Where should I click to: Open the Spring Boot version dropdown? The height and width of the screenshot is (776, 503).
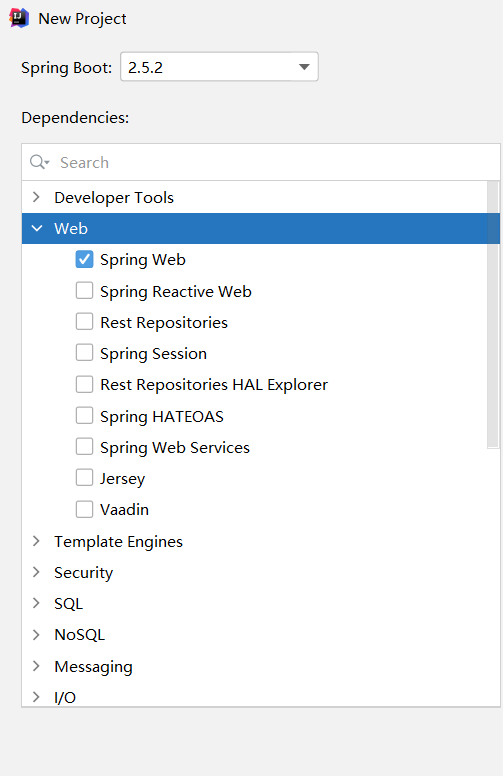219,67
